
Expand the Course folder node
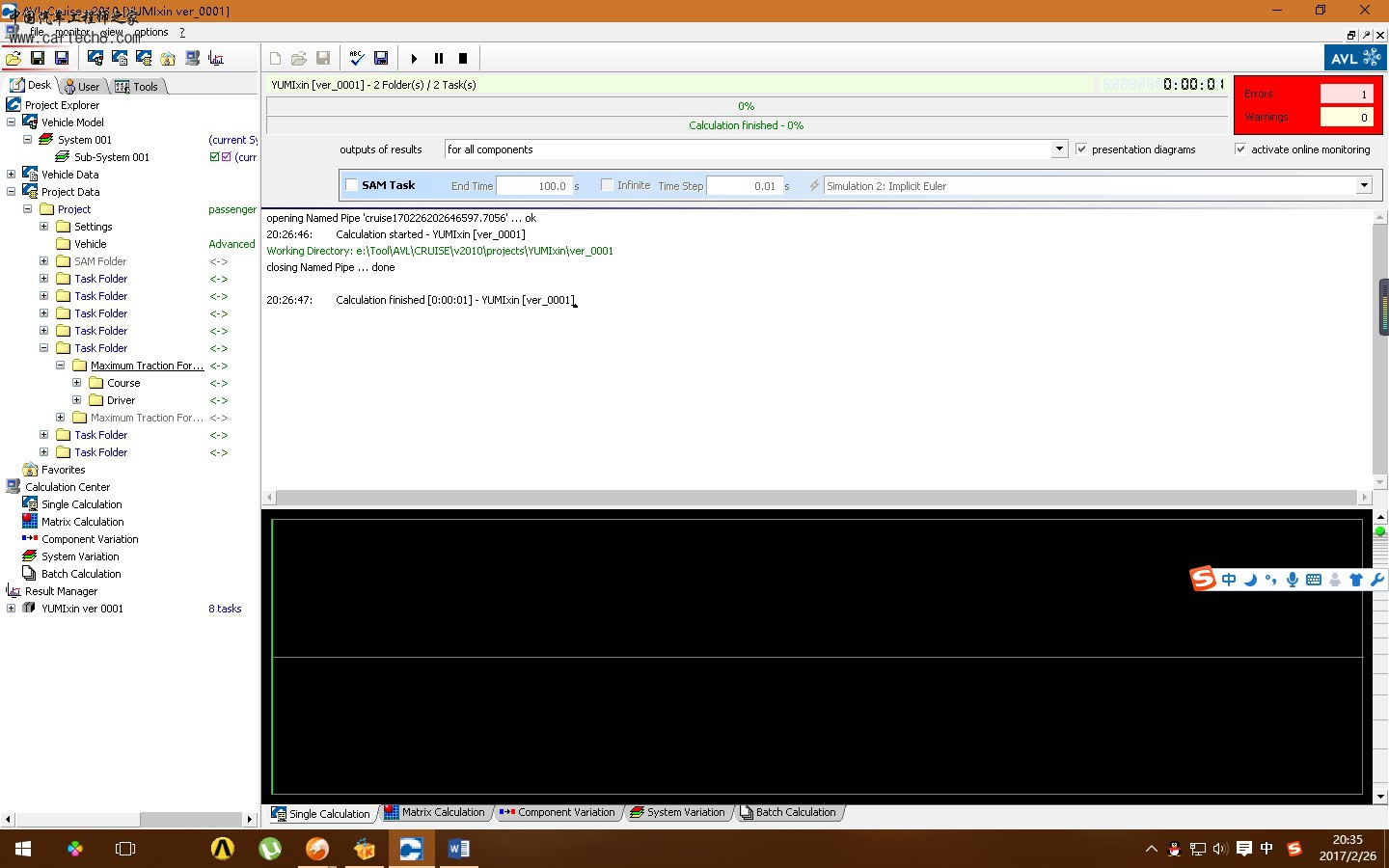click(x=76, y=383)
